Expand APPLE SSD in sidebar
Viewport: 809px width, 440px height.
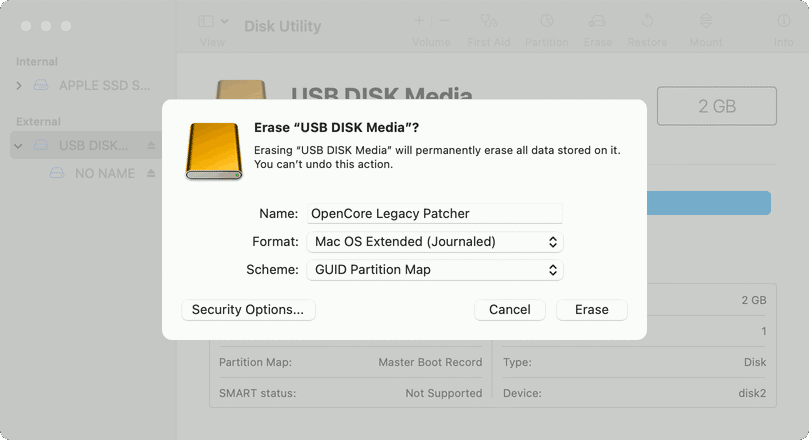pyautogui.click(x=19, y=86)
